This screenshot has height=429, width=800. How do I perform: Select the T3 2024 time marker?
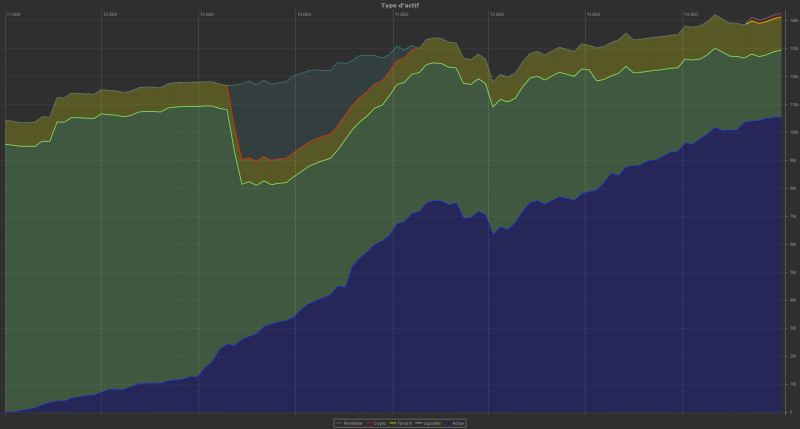pyautogui.click(x=206, y=15)
